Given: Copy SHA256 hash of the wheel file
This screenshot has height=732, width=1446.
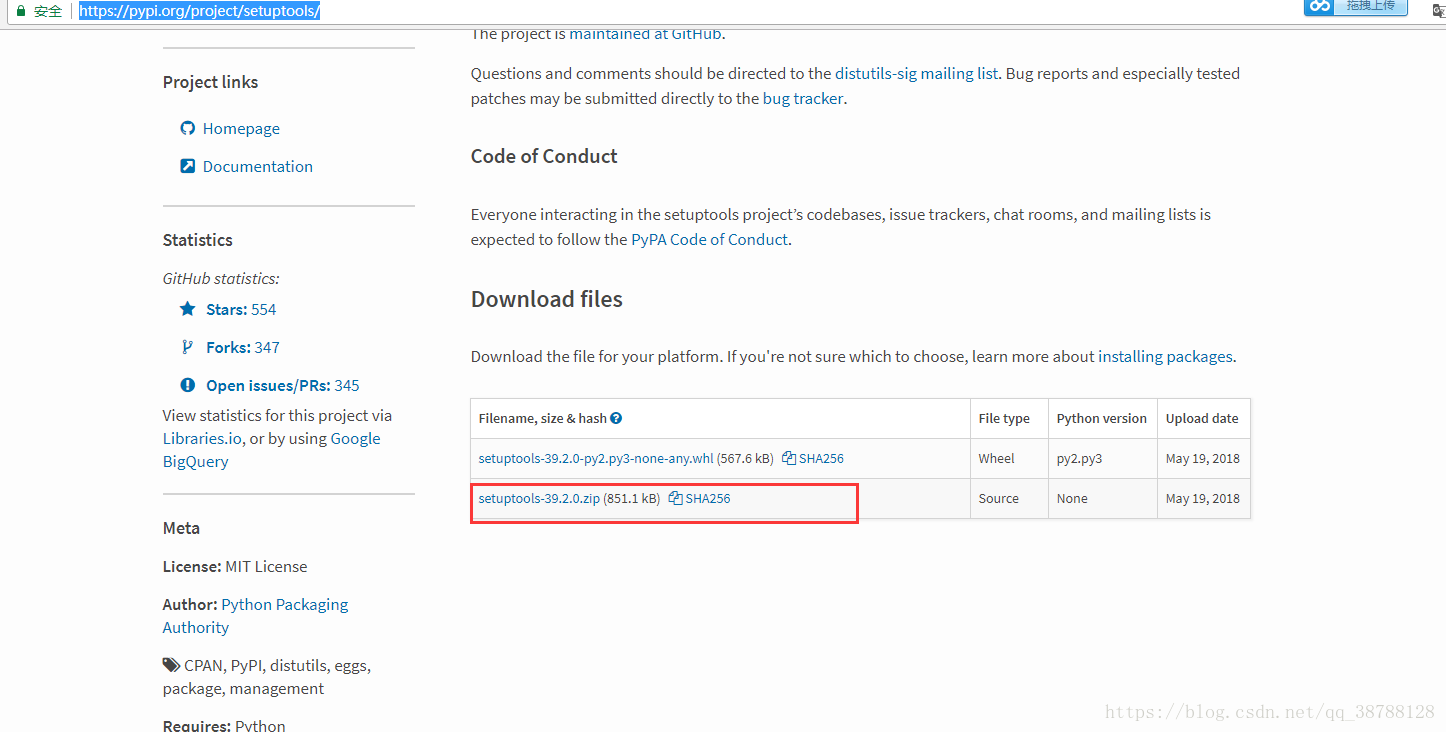Looking at the screenshot, I should pos(821,458).
